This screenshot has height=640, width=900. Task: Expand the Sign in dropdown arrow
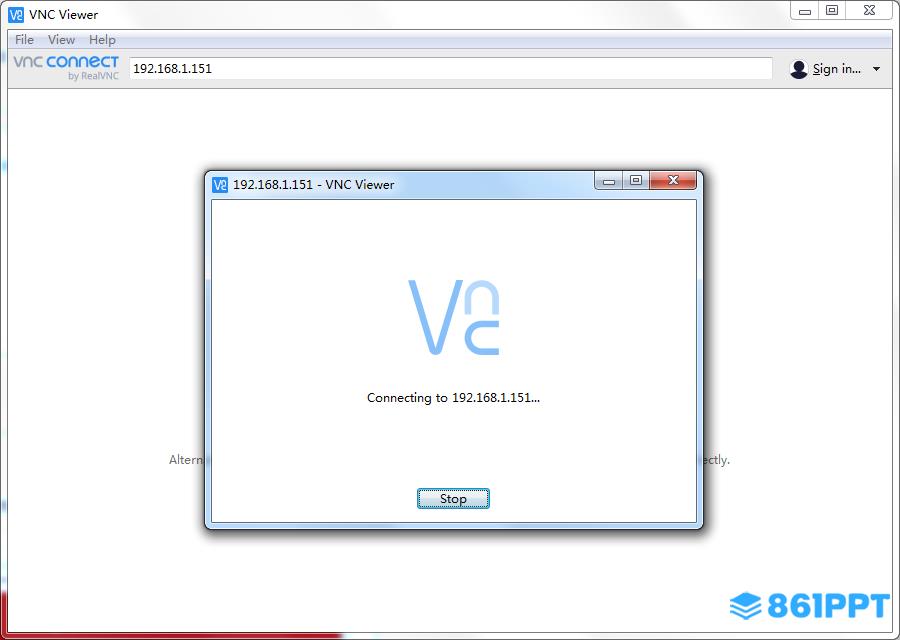(876, 69)
